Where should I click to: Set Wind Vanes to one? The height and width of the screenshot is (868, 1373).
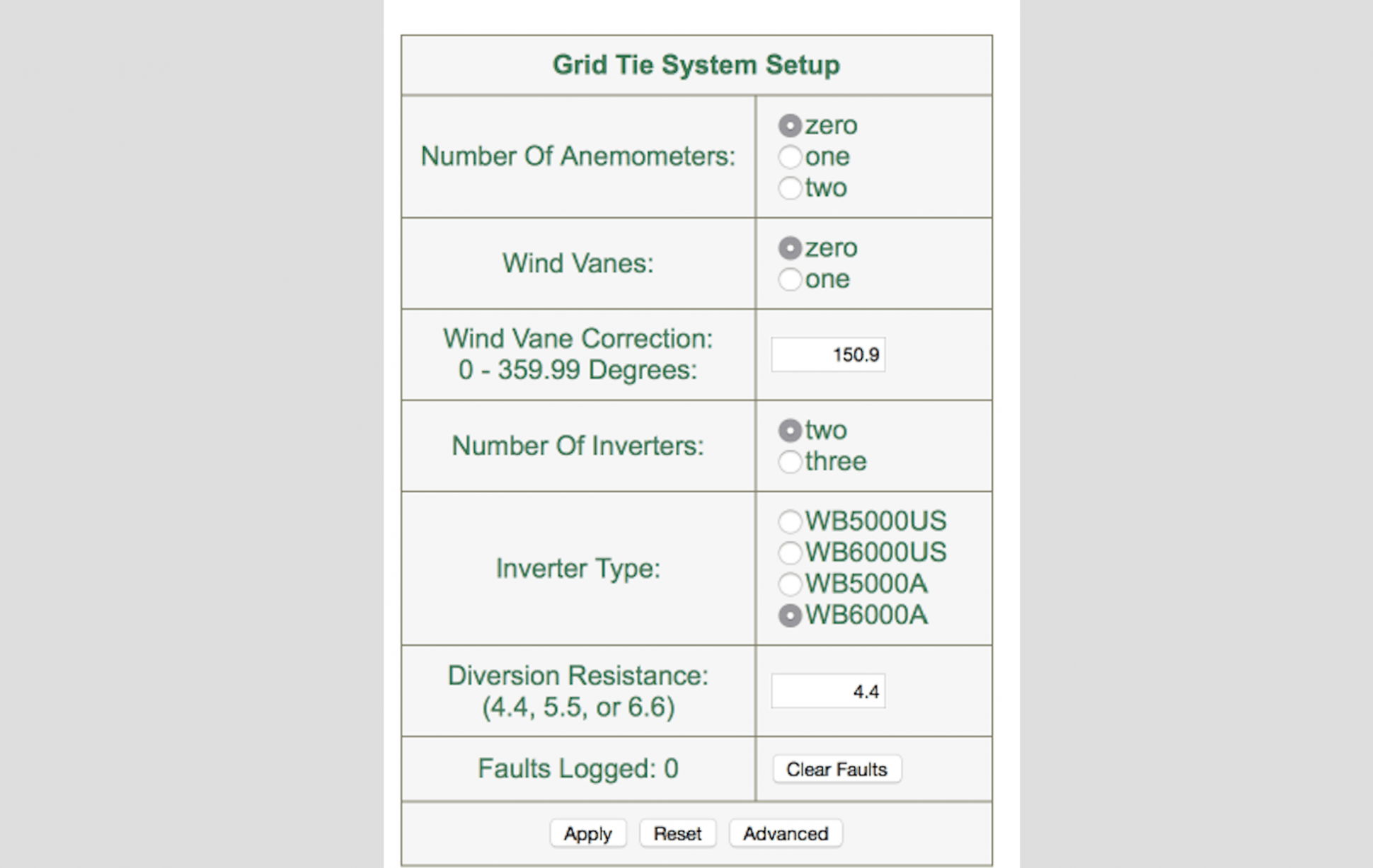tap(790, 279)
